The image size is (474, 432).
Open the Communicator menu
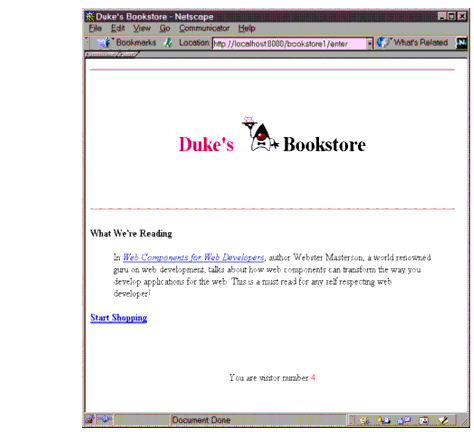tap(204, 28)
